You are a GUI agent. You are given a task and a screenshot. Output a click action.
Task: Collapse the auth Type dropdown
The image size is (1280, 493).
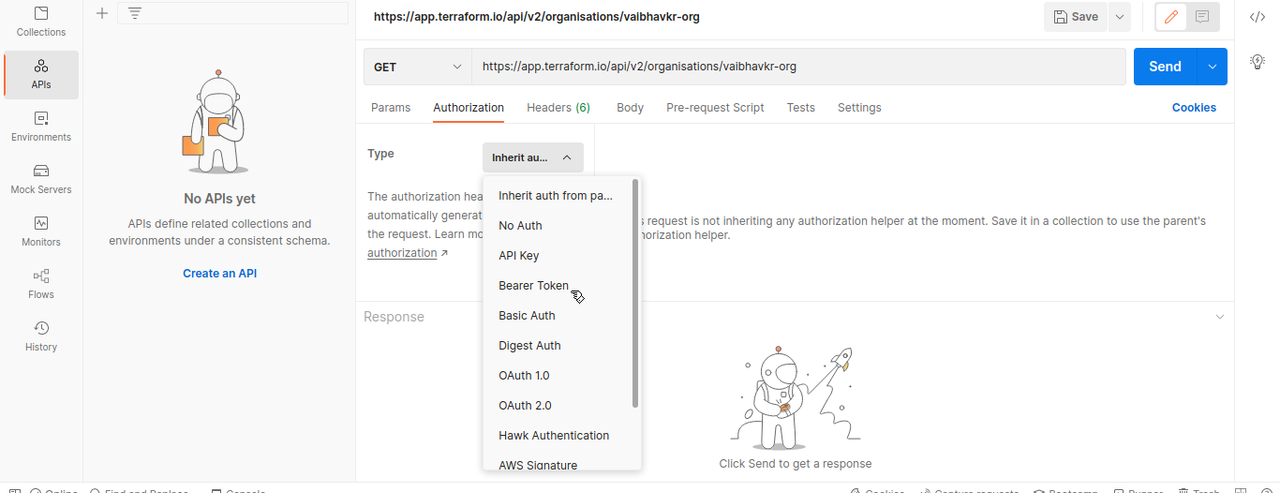(x=533, y=158)
